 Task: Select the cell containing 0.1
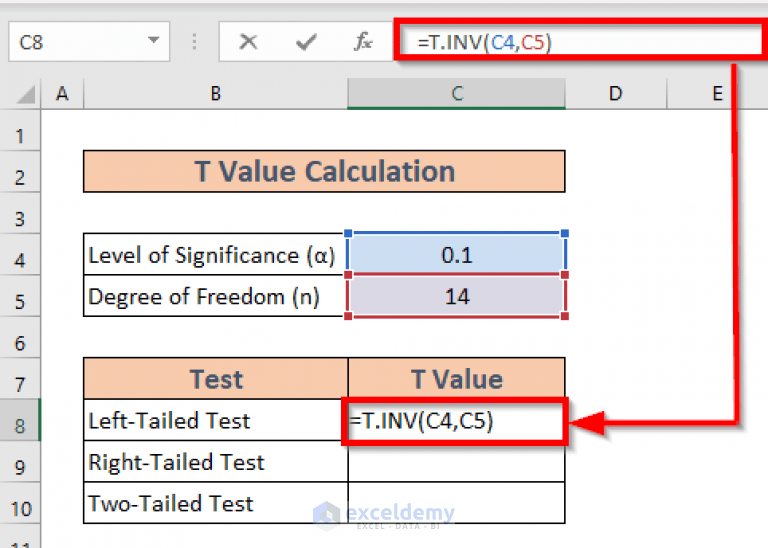click(456, 255)
